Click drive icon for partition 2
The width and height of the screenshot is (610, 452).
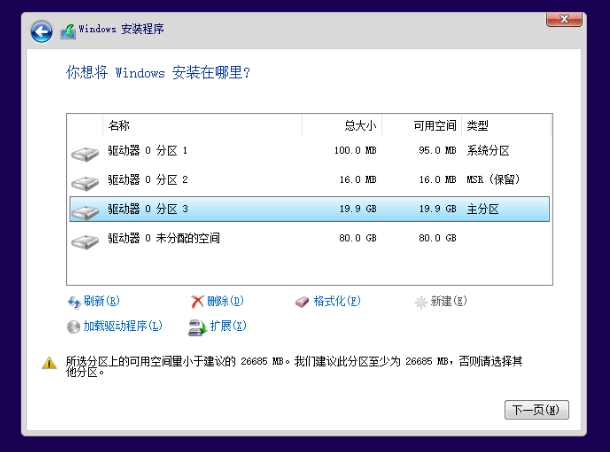coord(85,182)
